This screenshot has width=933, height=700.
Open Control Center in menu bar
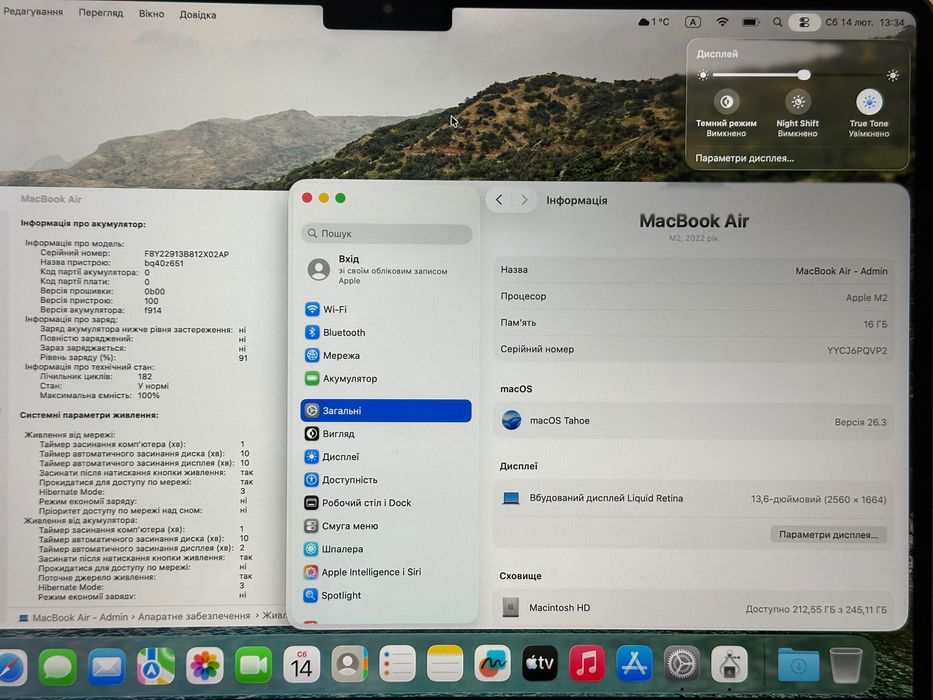[x=804, y=23]
